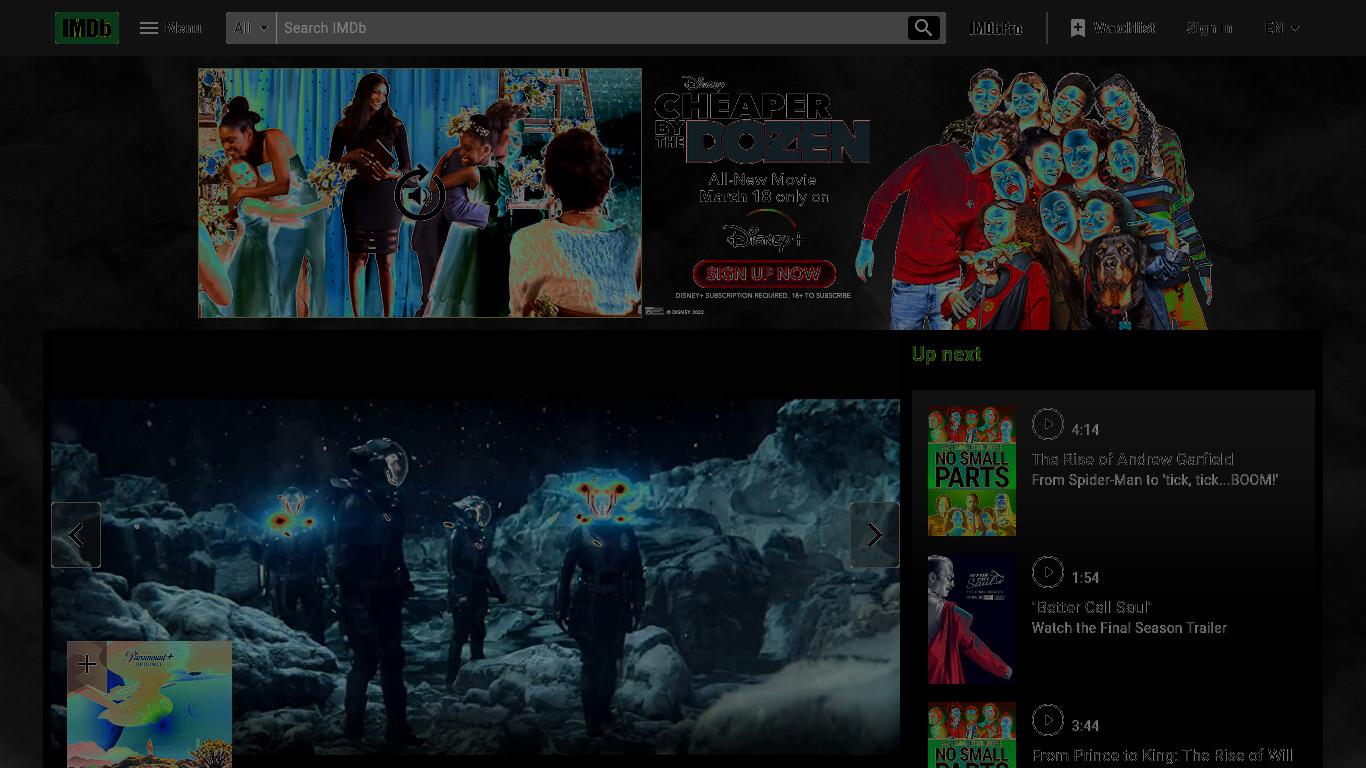Viewport: 1366px width, 768px height.
Task: Click Sign In
Action: tap(1209, 28)
